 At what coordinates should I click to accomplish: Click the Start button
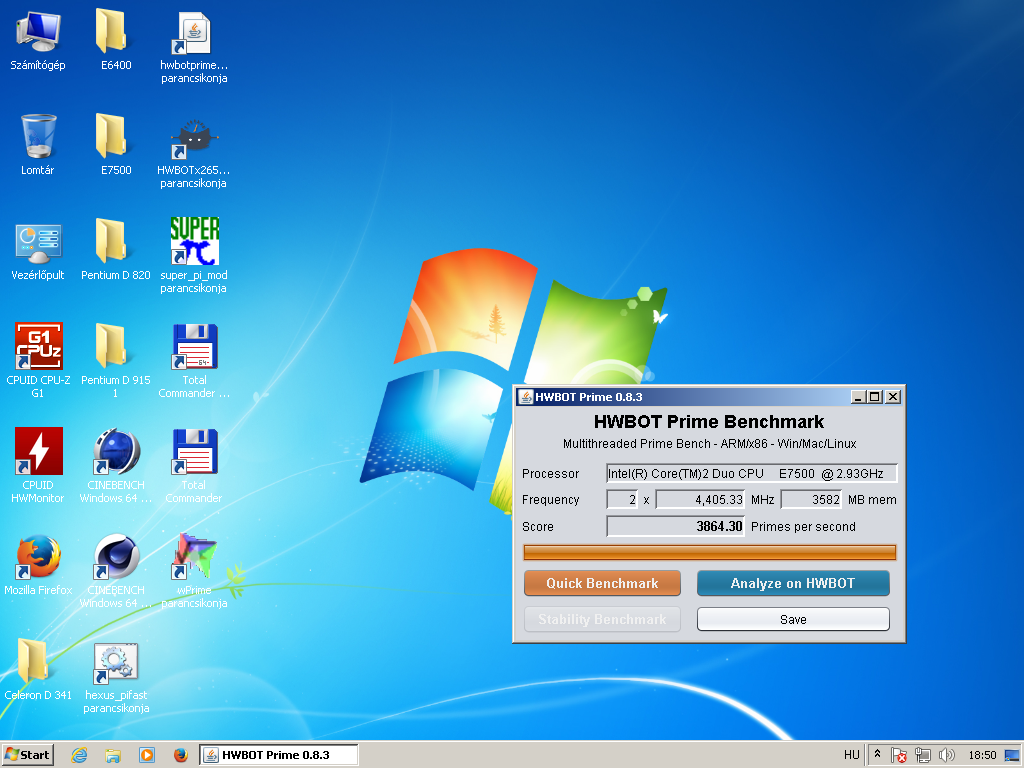[27, 755]
